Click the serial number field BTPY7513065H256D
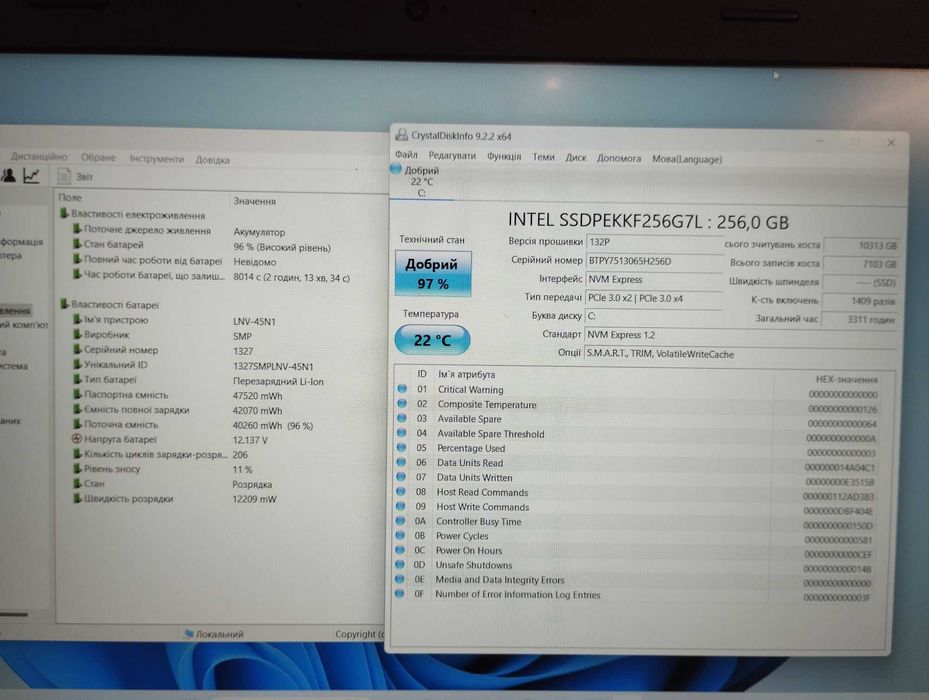Viewport: 929px width, 700px height. (x=655, y=261)
